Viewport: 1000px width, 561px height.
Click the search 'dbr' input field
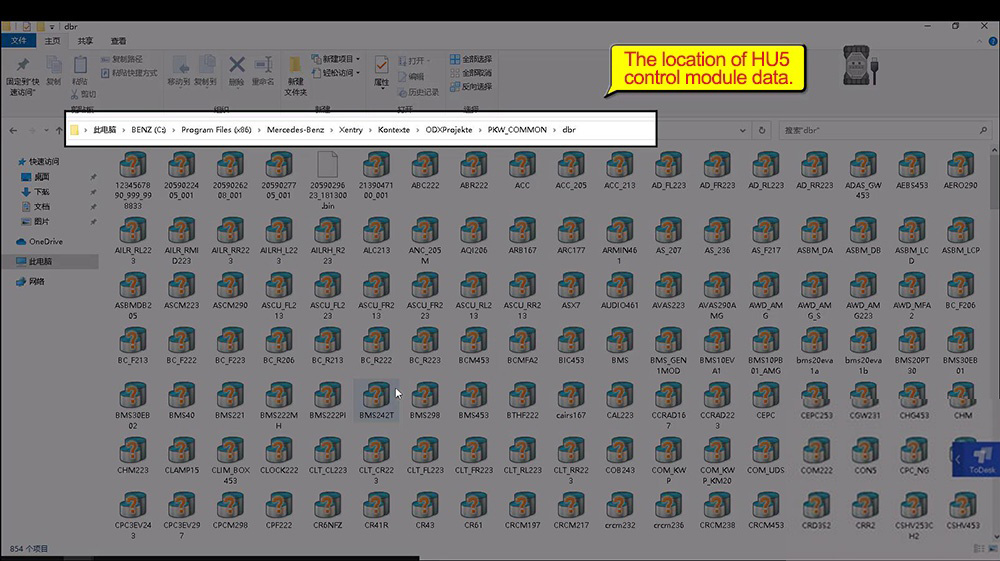point(885,130)
